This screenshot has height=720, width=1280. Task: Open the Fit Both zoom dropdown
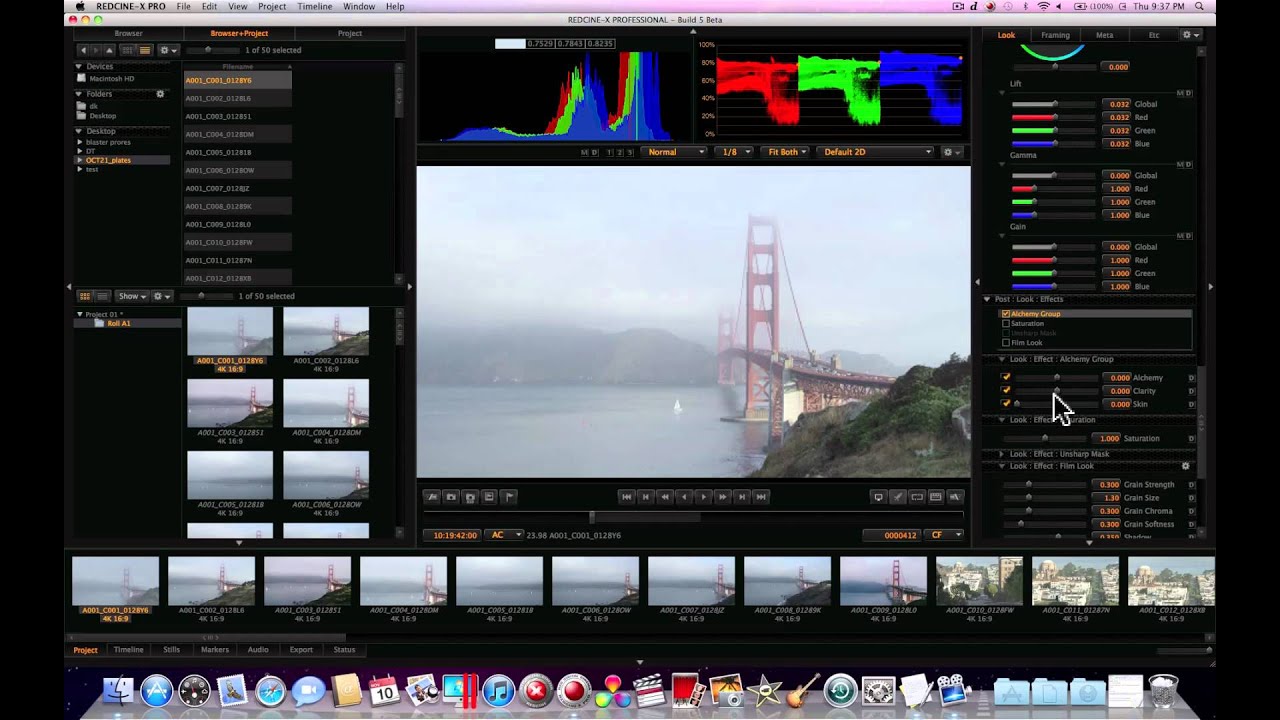(x=786, y=152)
